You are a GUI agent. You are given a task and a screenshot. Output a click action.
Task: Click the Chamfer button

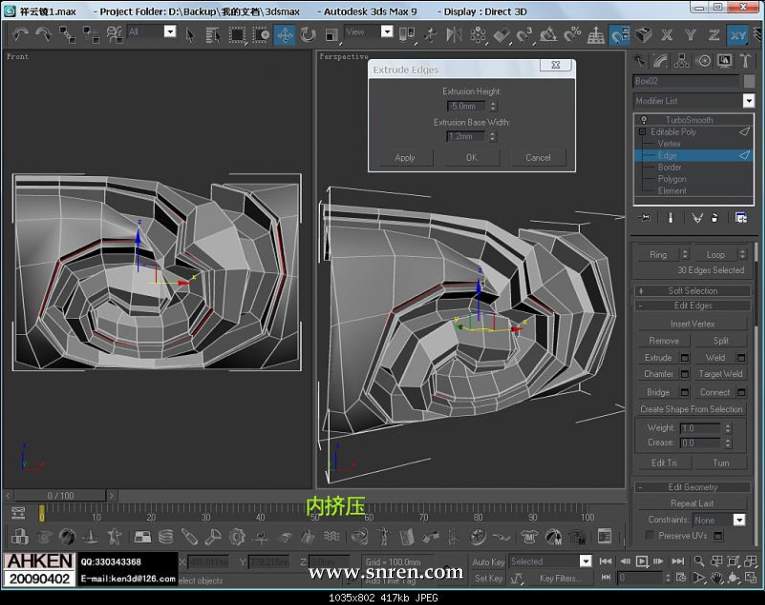658,374
